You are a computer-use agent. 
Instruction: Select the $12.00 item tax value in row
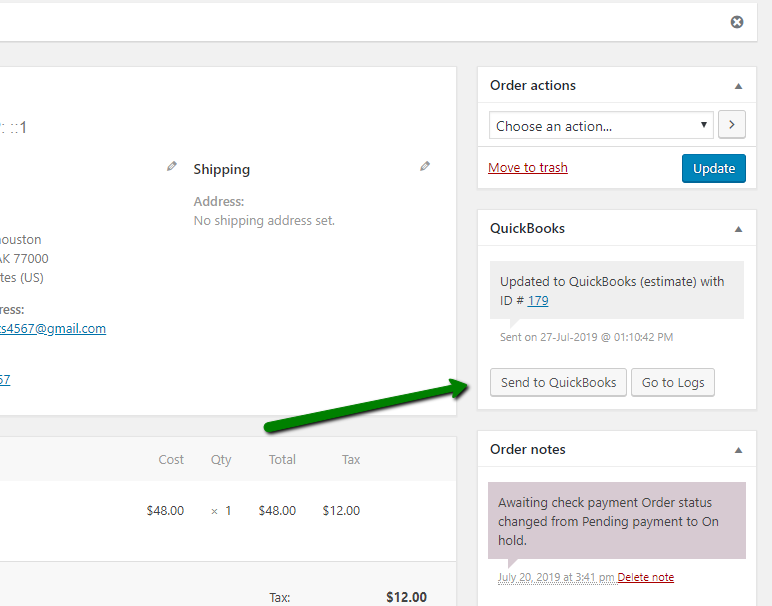[x=341, y=510]
